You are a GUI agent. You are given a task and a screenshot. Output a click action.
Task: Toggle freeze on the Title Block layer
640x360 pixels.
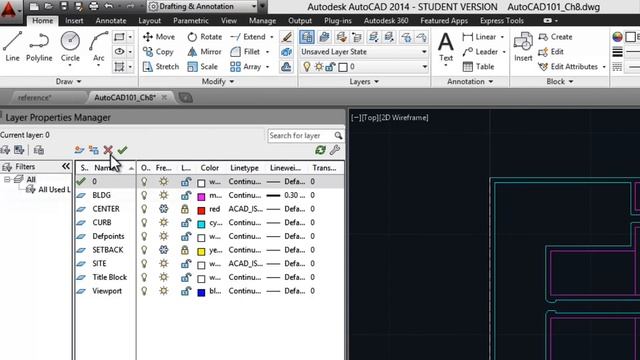click(164, 278)
